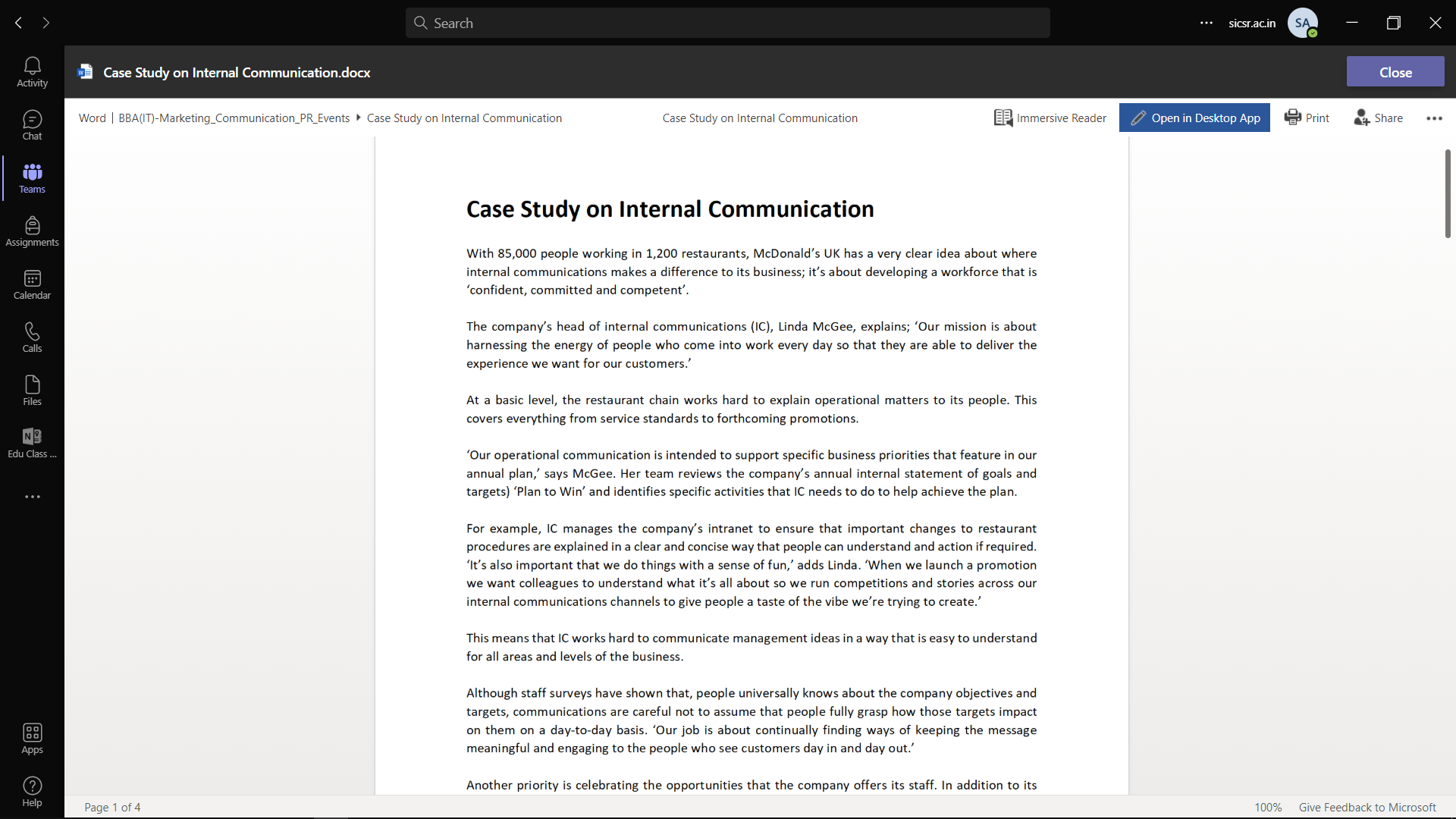Switch to Chat
This screenshot has width=1456, height=819.
pyautogui.click(x=32, y=124)
